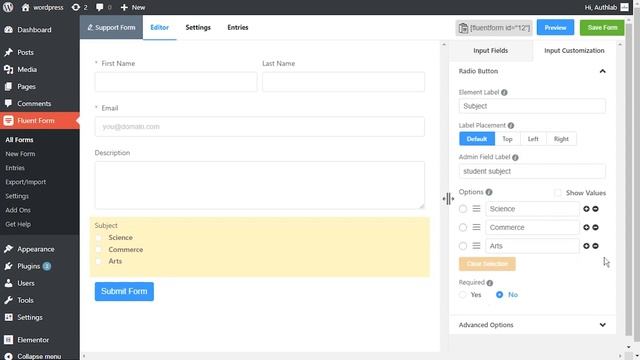
Task: Click the Submit Form button
Action: tap(124, 291)
